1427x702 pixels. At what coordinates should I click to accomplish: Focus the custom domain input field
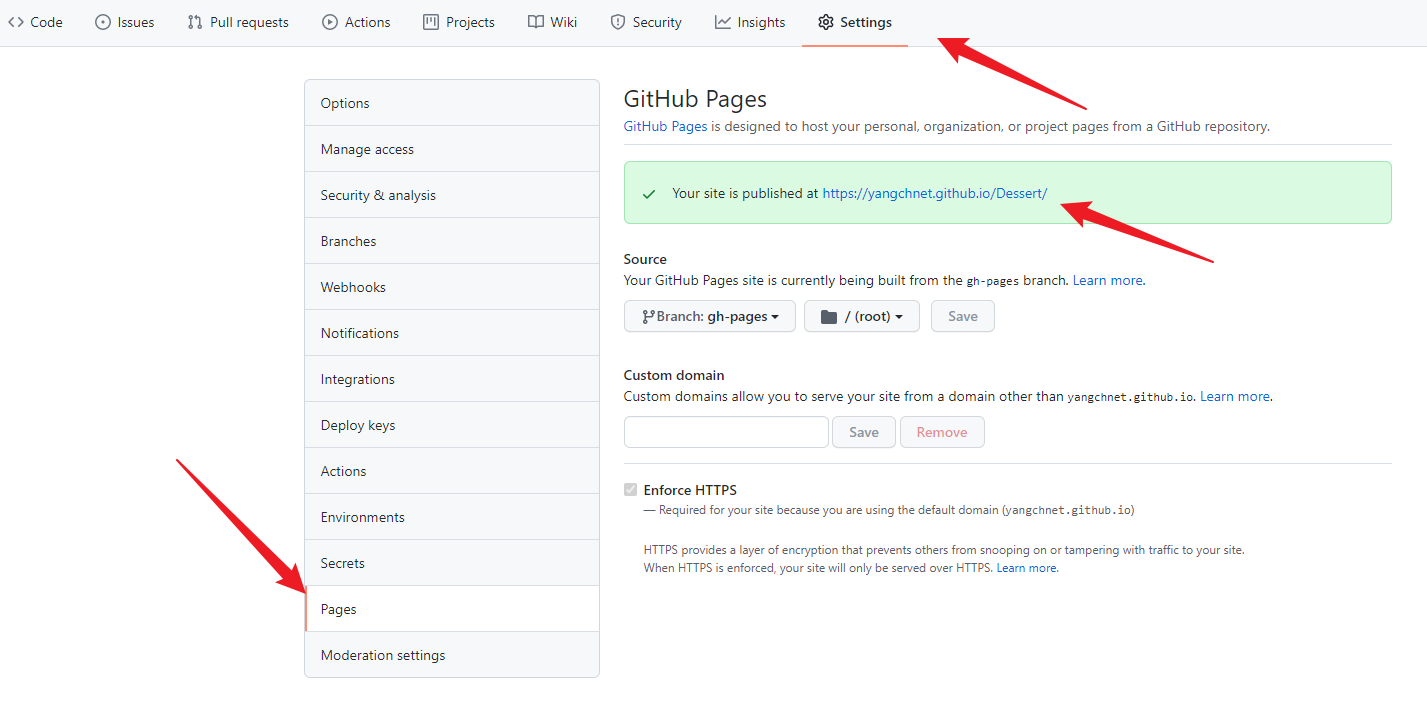[x=726, y=432]
